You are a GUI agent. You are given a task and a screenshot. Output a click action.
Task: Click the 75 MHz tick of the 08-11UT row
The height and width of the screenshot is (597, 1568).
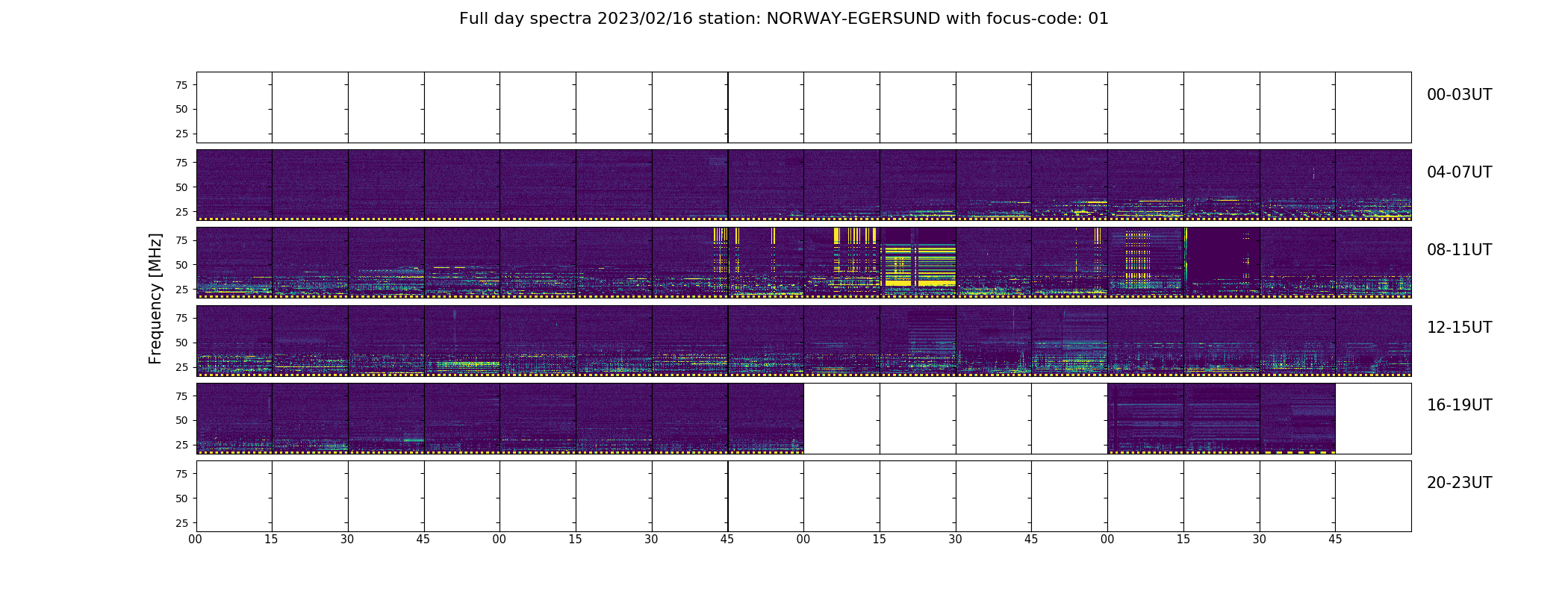click(x=181, y=240)
